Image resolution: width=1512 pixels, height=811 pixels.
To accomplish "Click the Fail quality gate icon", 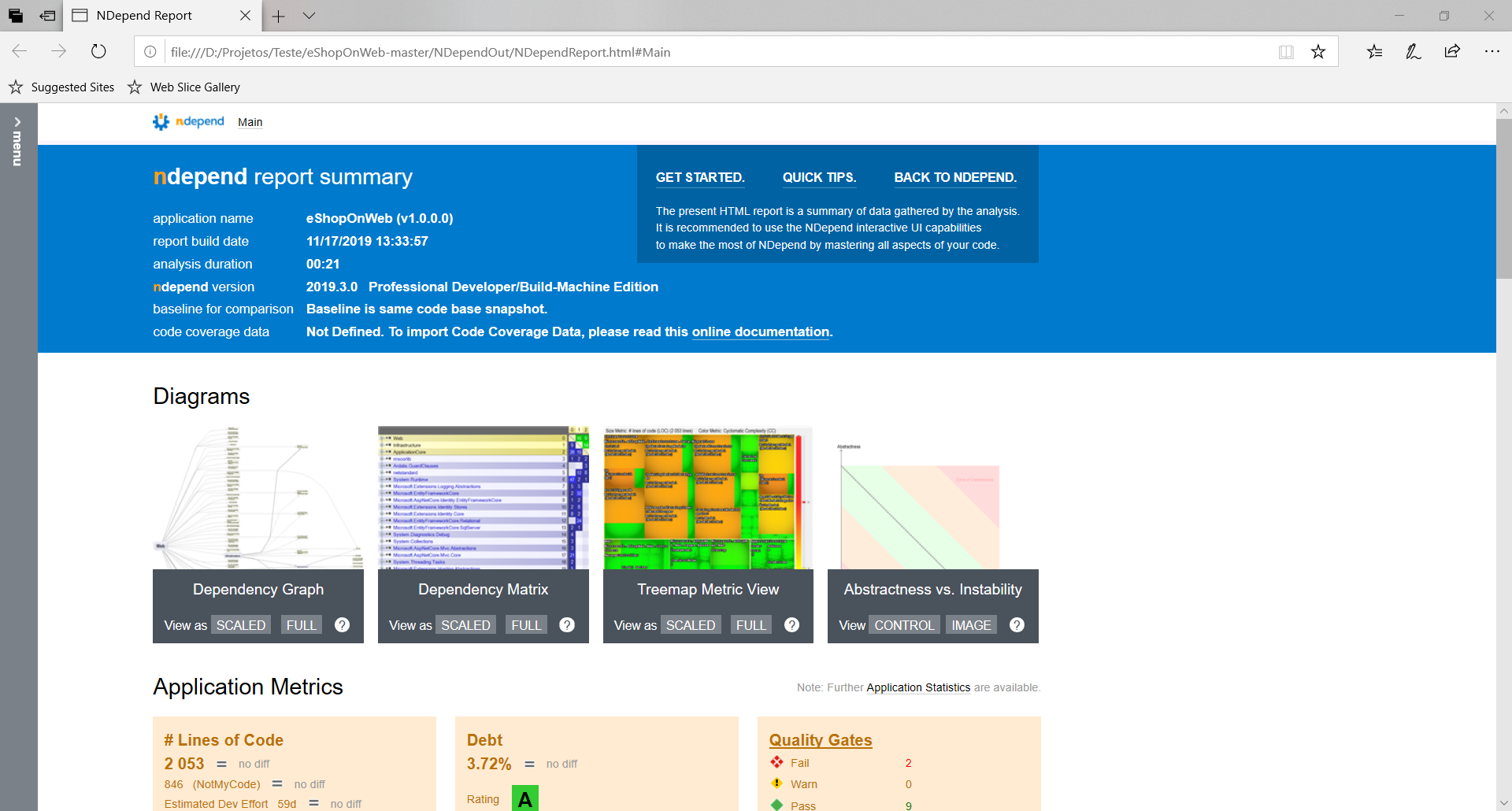I will [776, 762].
